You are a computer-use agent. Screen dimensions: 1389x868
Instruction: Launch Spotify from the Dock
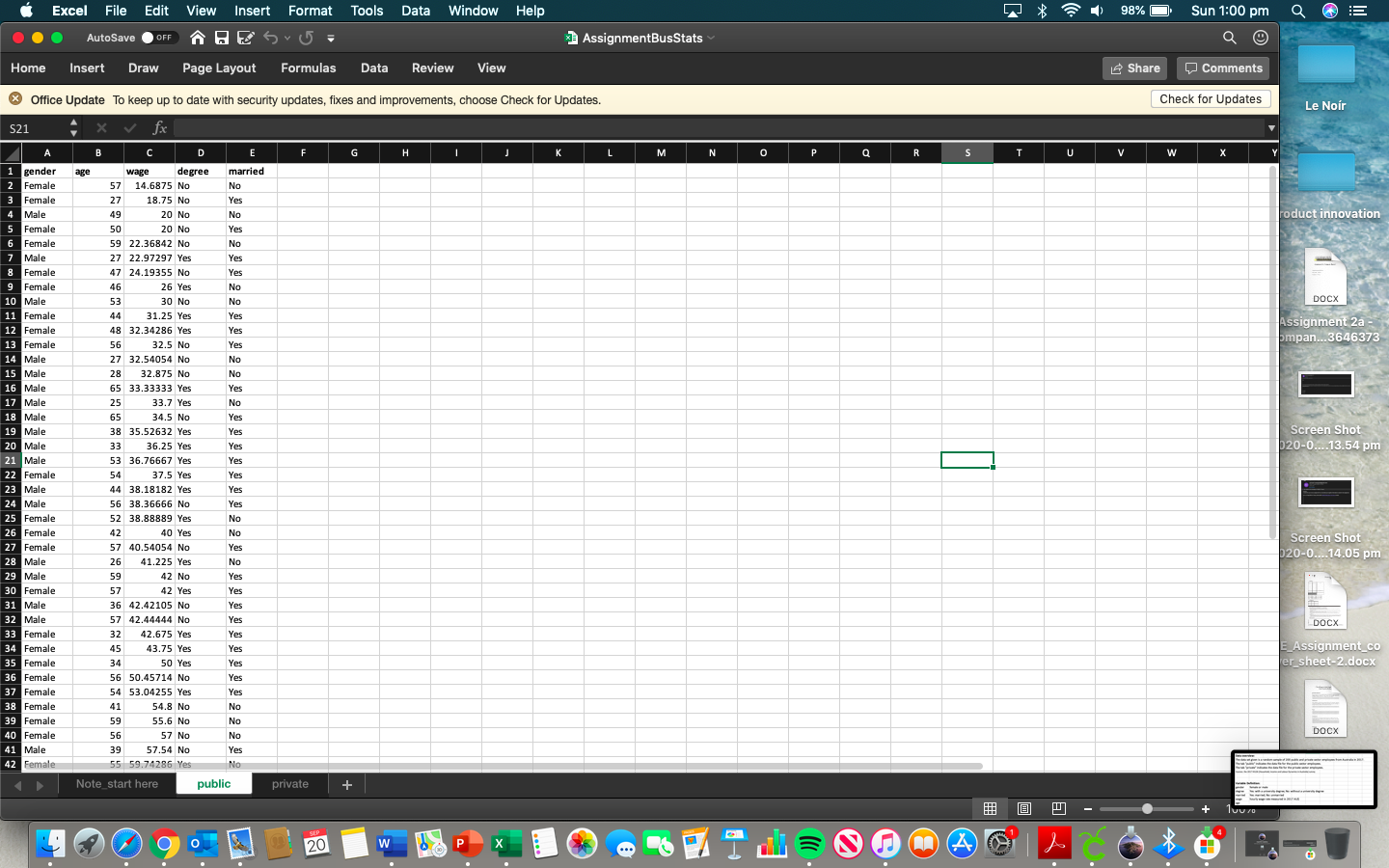tap(810, 844)
